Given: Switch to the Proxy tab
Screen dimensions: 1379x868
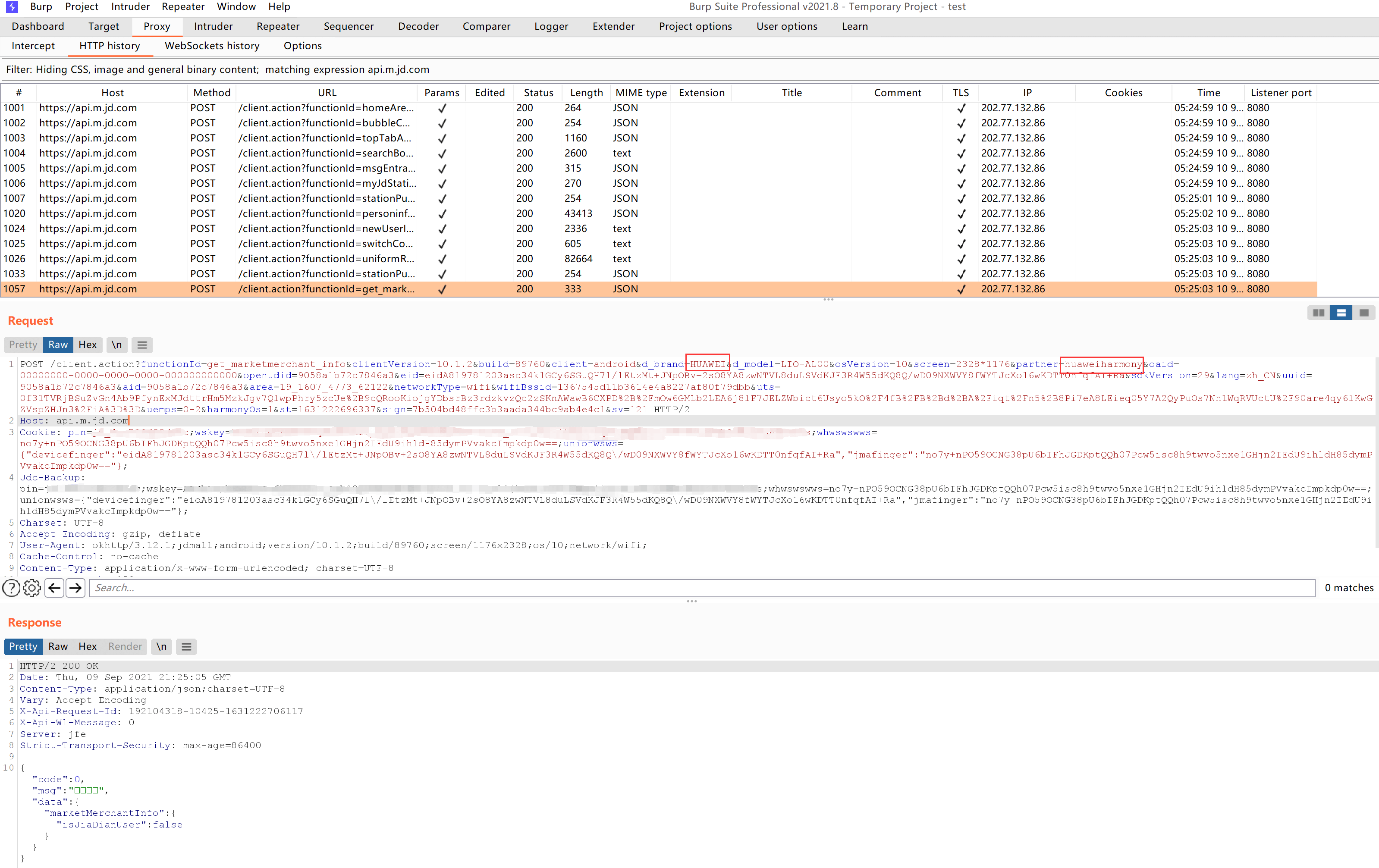Looking at the screenshot, I should (157, 26).
